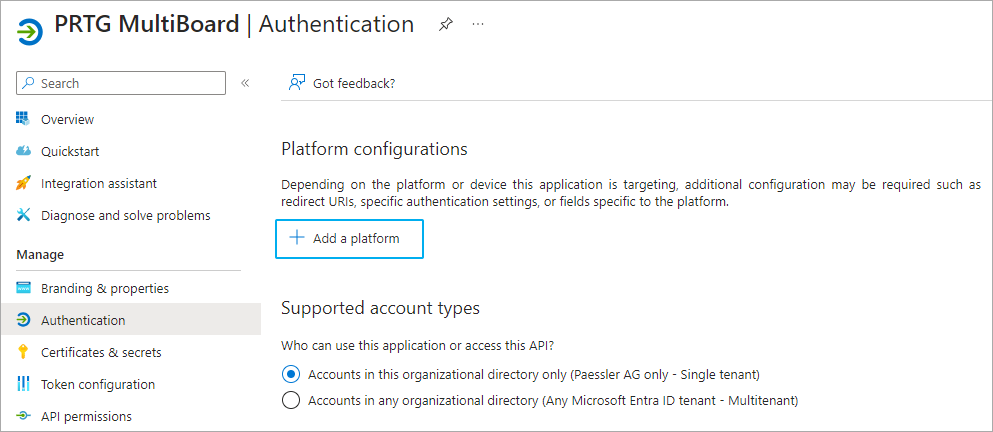The image size is (993, 432).
Task: Click the Authentication sidebar icon
Action: pyautogui.click(x=23, y=320)
